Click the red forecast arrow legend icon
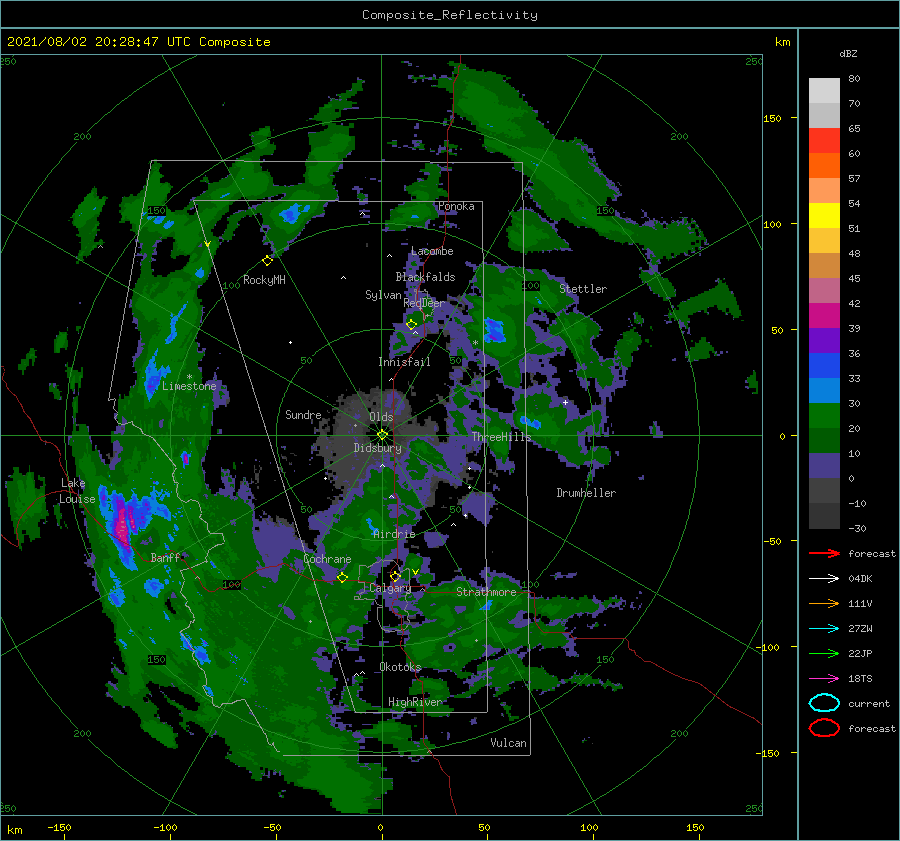 pos(824,553)
